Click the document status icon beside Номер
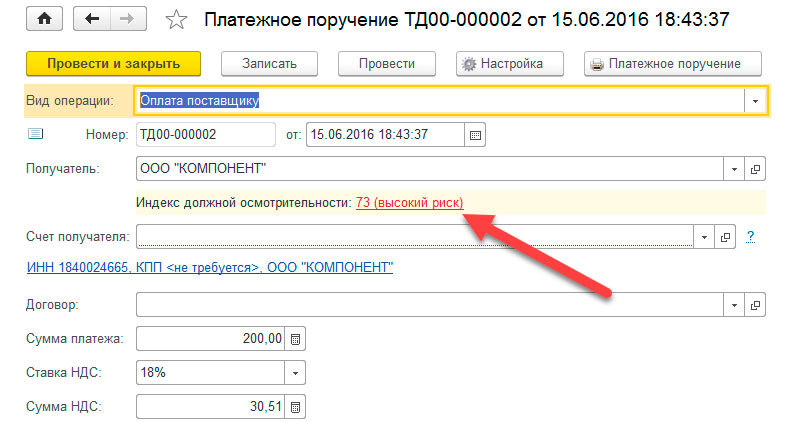Screen dimensions: 800x422 [x=35, y=133]
